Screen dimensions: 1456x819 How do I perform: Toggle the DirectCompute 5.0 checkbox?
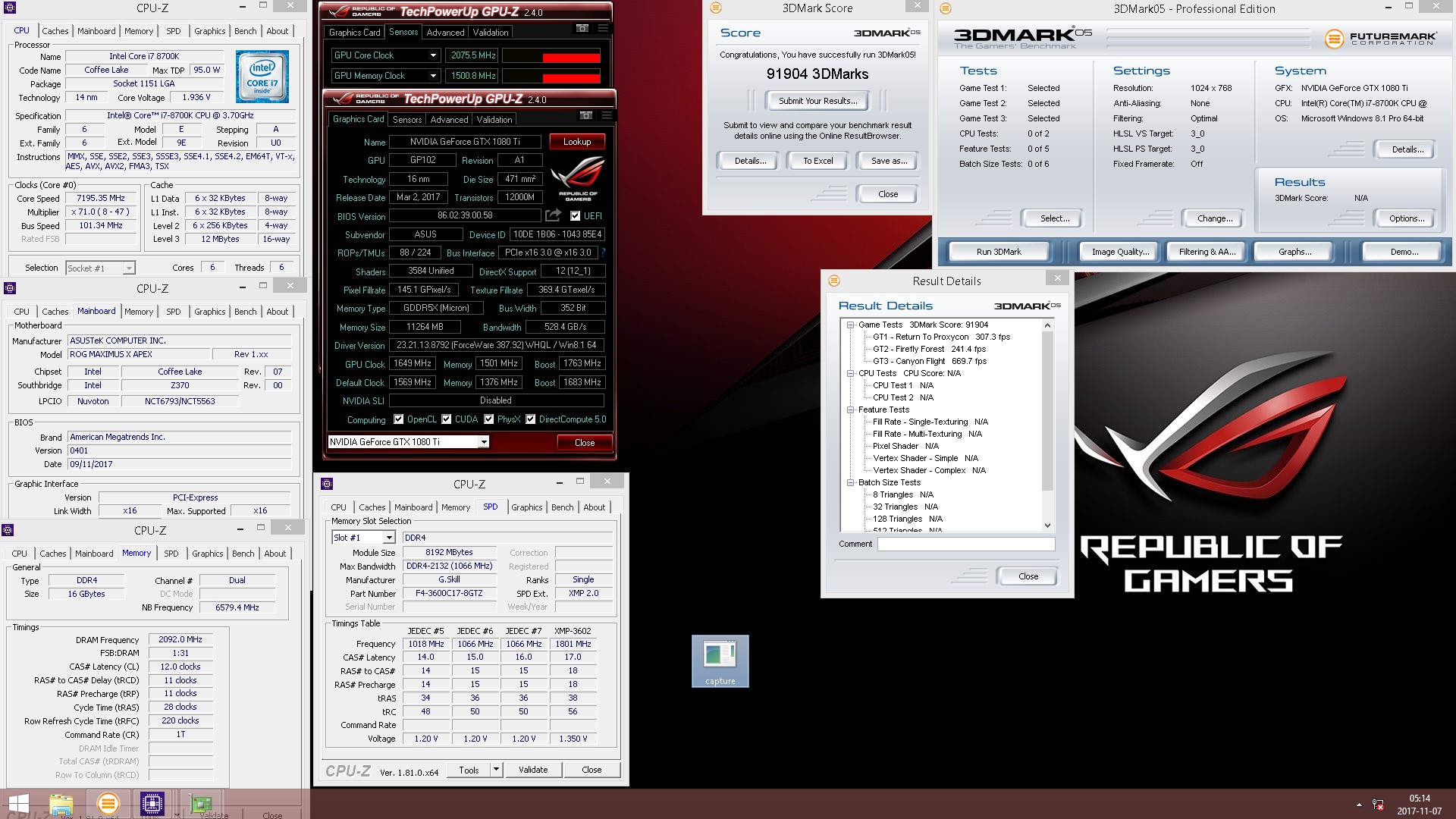pos(531,419)
